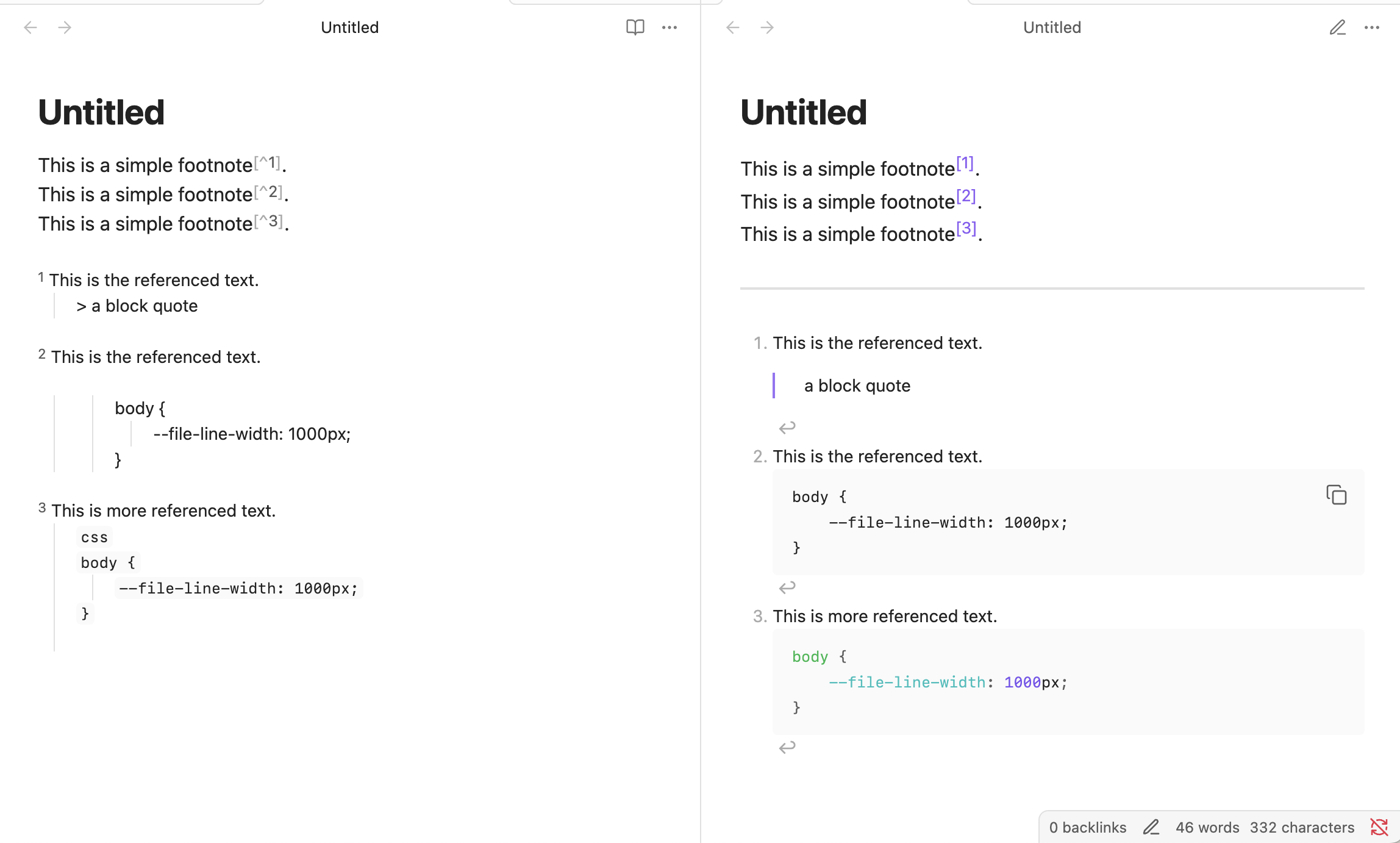Click the sync disabled status icon
Screen dimensions: 1400x843
1379,827
